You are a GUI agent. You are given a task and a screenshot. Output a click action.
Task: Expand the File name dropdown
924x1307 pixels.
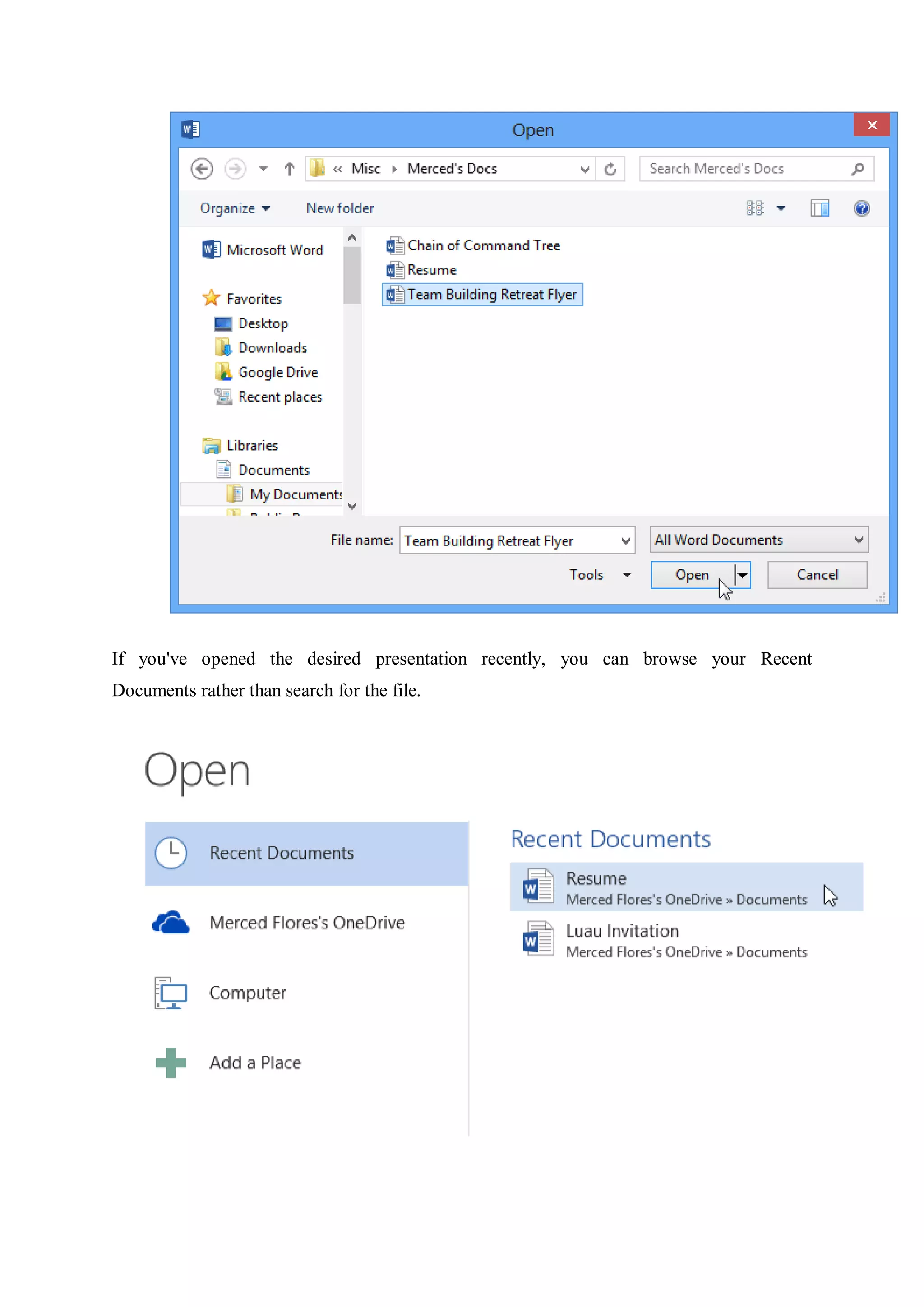[x=626, y=541]
